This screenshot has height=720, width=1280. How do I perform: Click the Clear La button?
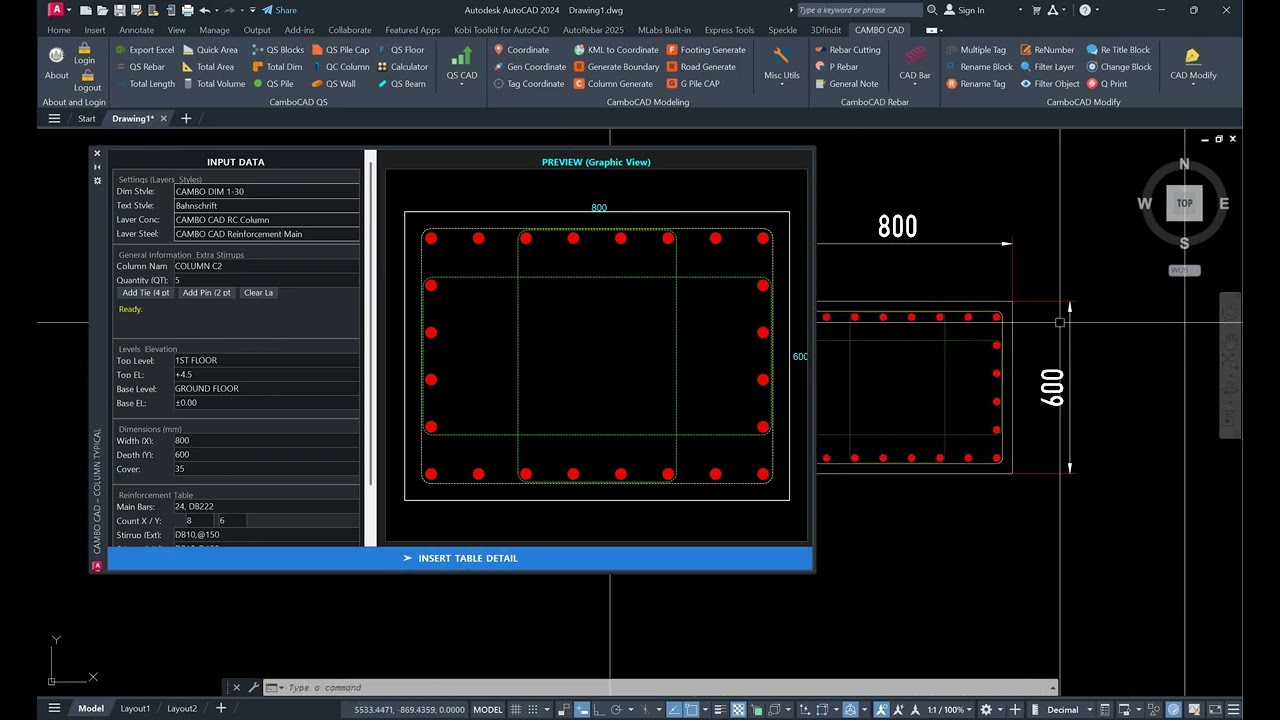[x=259, y=293]
